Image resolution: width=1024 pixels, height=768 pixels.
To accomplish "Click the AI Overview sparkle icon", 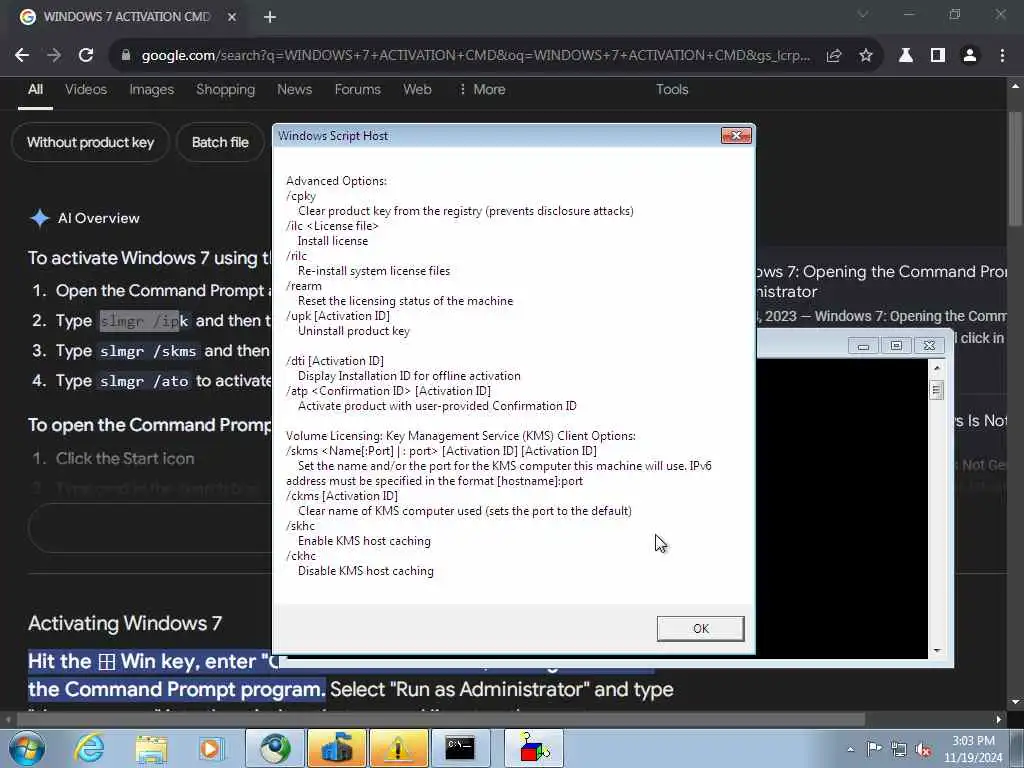I will tap(40, 218).
